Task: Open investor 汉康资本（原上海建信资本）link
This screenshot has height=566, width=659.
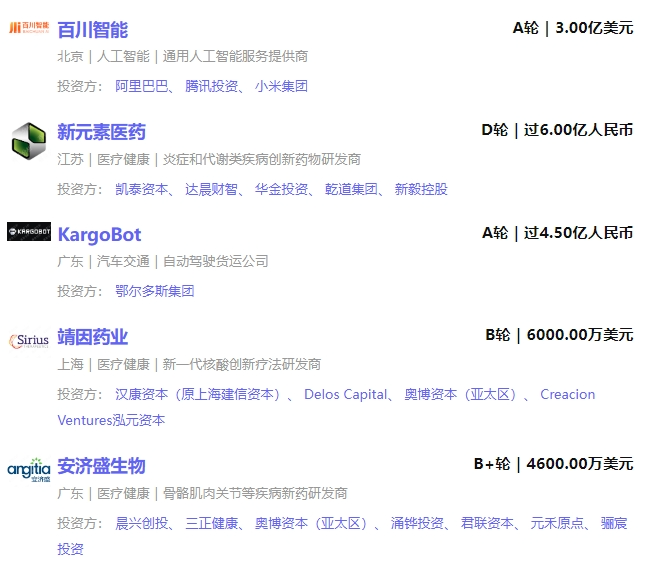Action: (198, 394)
